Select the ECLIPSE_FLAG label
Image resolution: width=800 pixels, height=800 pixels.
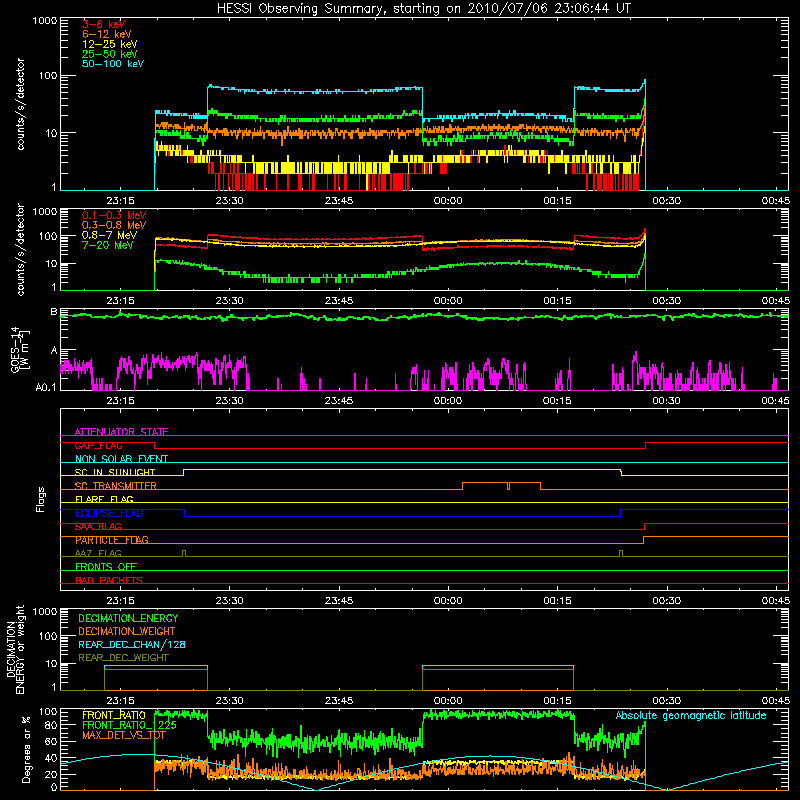tap(109, 513)
